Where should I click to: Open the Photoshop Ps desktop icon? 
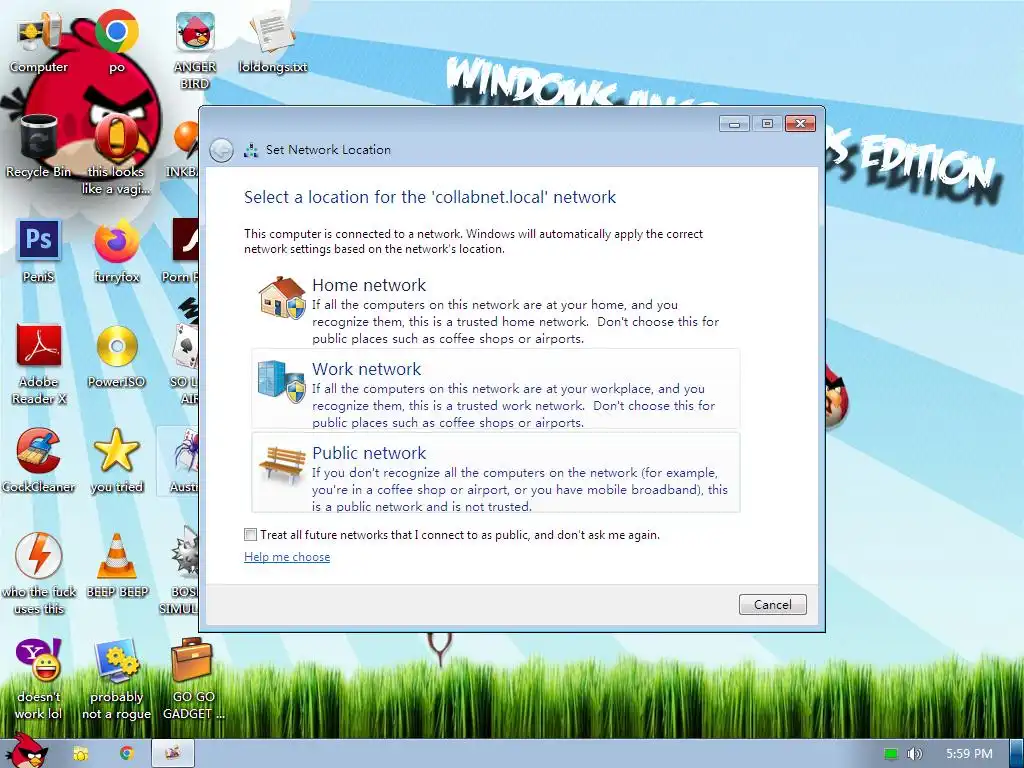pos(39,249)
